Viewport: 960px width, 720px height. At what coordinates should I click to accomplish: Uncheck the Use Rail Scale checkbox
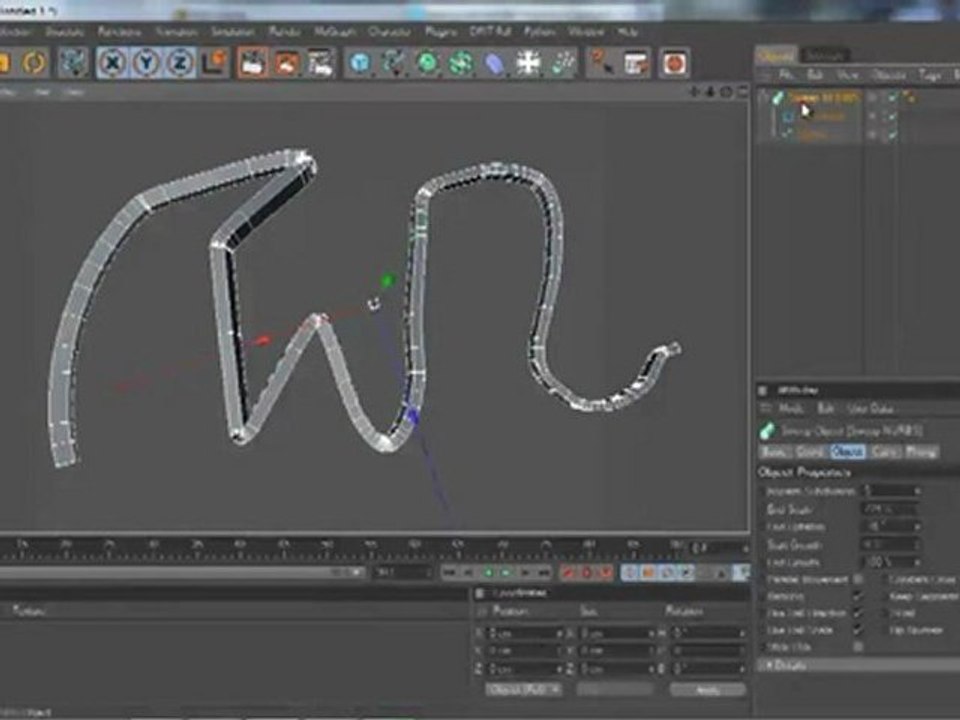pos(858,629)
